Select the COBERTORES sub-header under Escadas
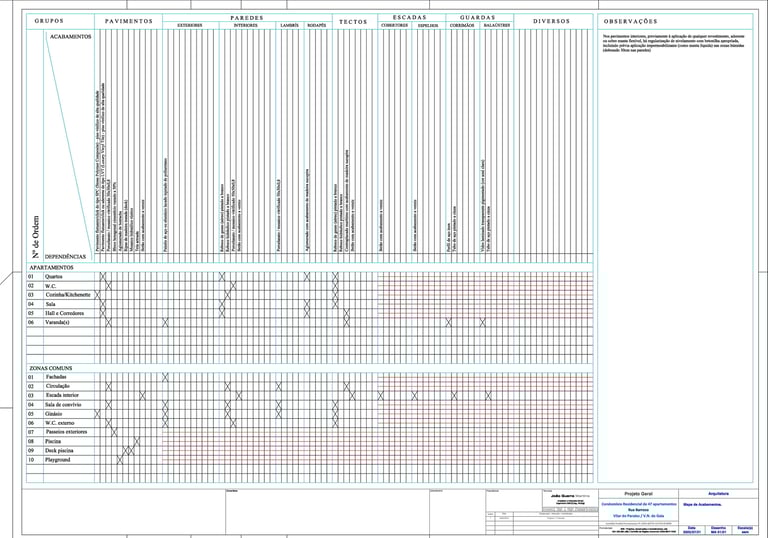Viewport: 768px width, 538px height. 394,25
